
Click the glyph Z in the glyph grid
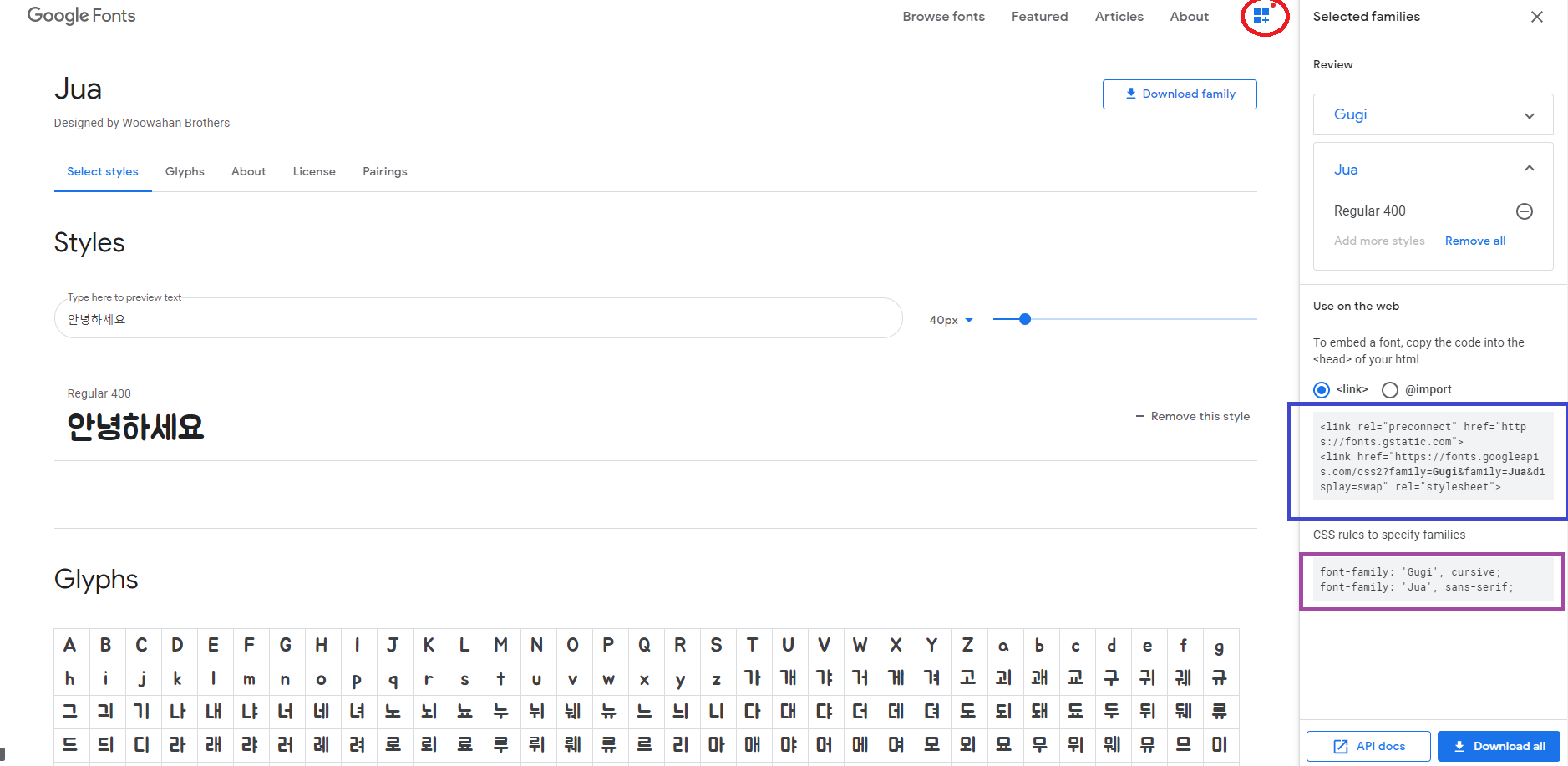[967, 645]
